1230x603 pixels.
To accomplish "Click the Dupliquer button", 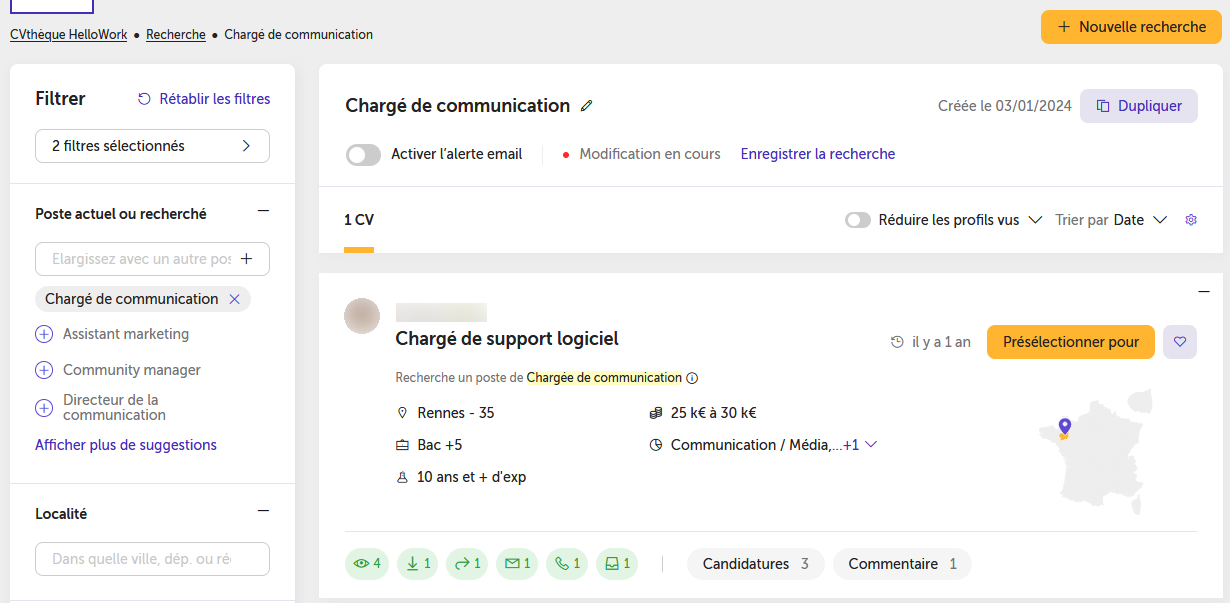I will [1139, 106].
